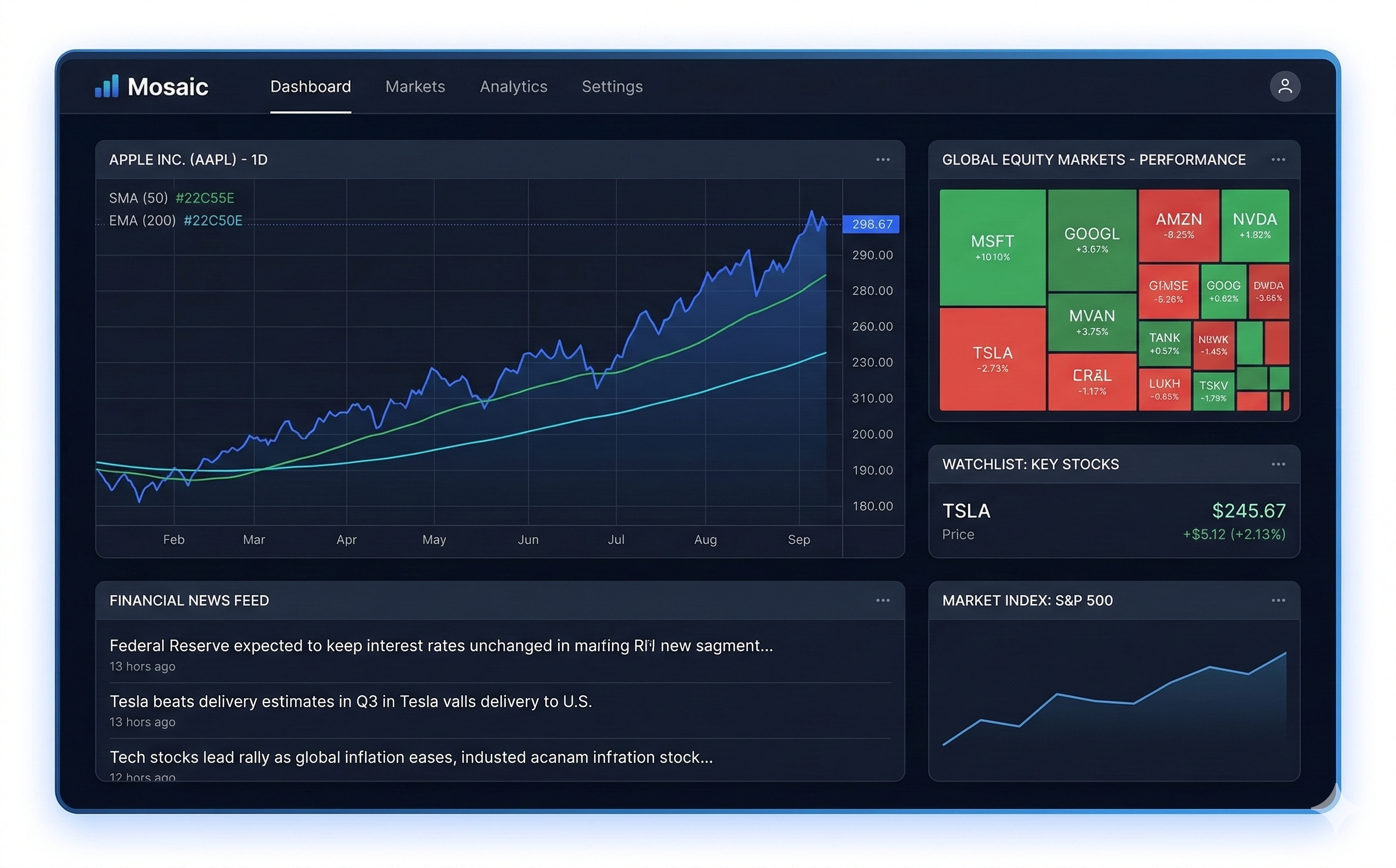The image size is (1396, 868).
Task: Select the NVDA heatmap tile
Action: coord(1254,224)
